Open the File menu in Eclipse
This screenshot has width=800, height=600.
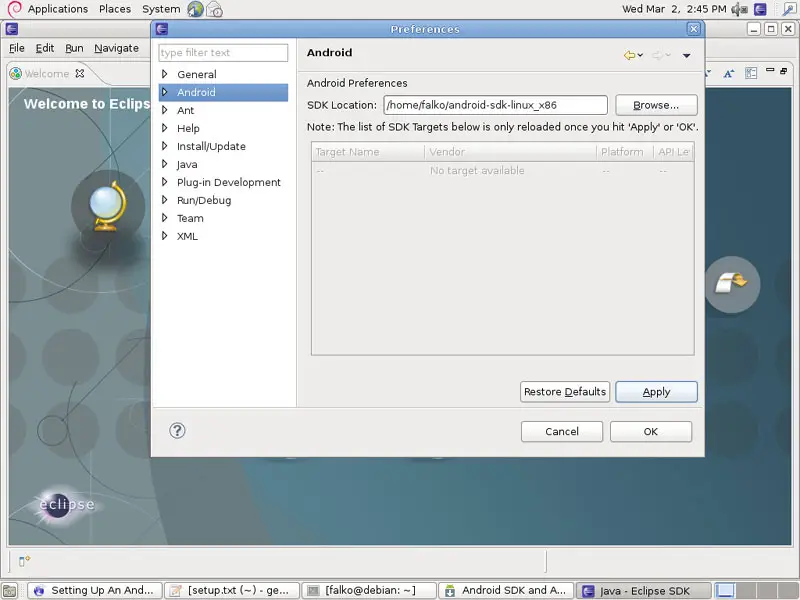coord(17,48)
